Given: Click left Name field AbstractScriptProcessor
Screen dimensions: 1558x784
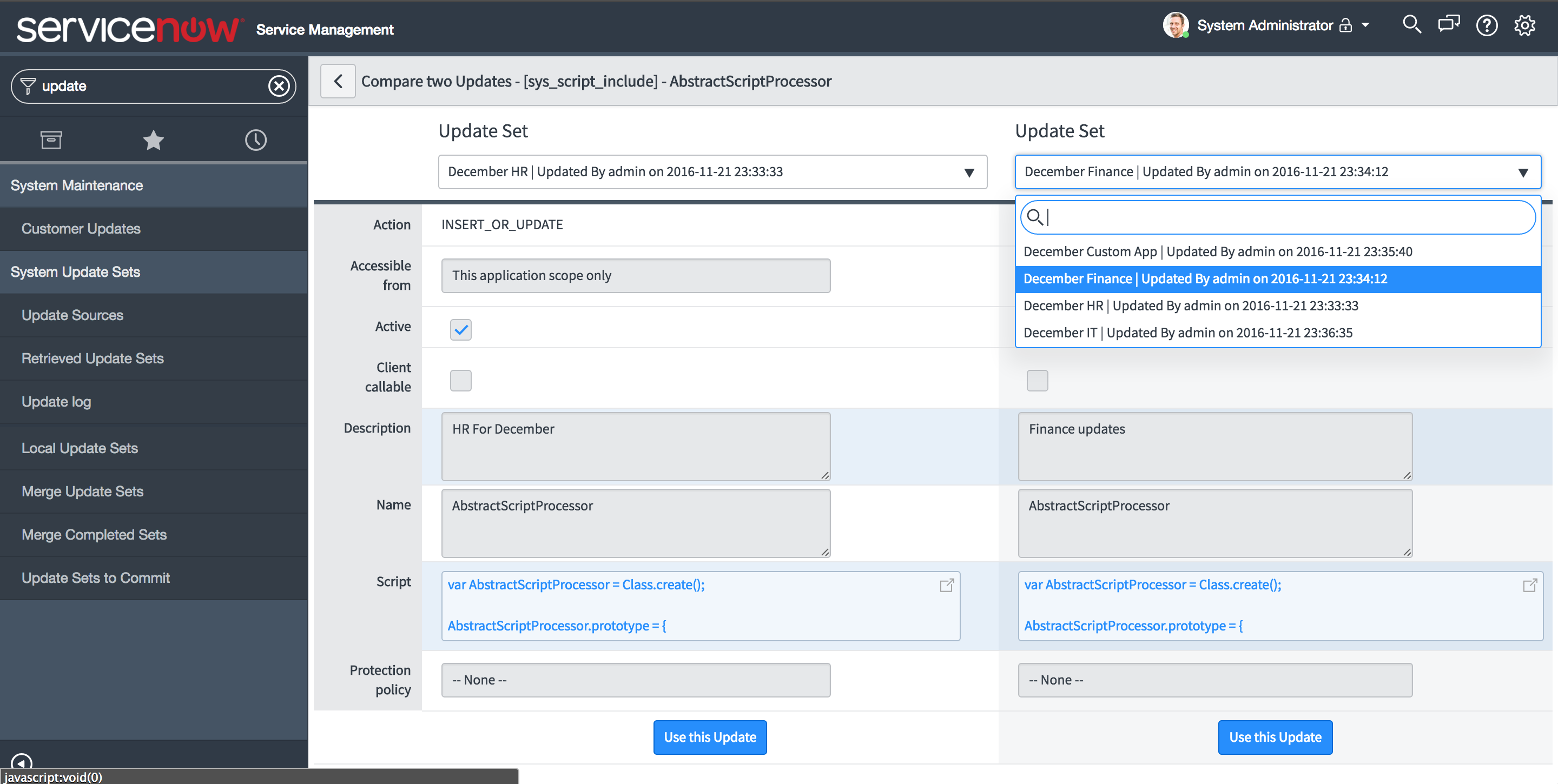Looking at the screenshot, I should [636, 523].
